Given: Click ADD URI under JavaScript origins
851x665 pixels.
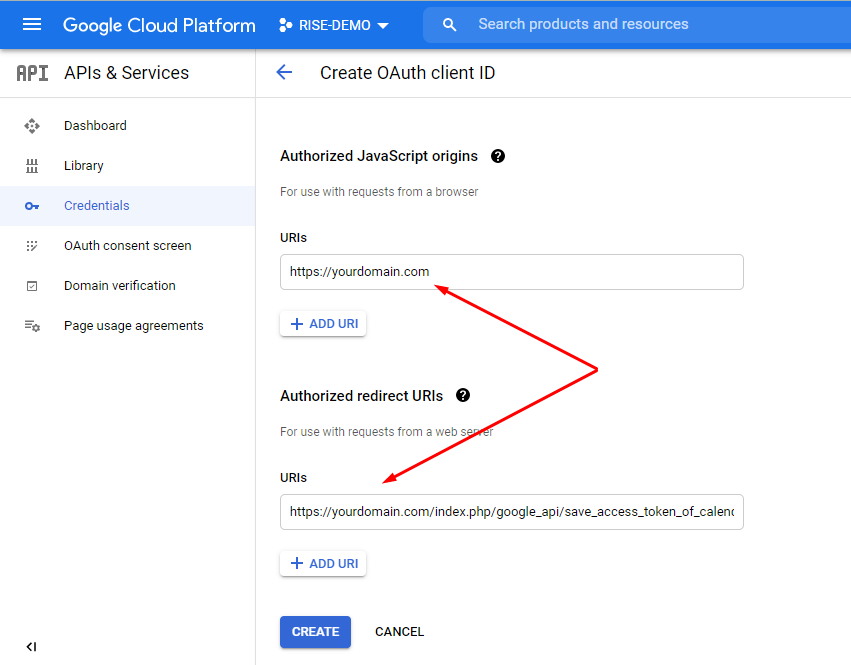Looking at the screenshot, I should (x=322, y=322).
